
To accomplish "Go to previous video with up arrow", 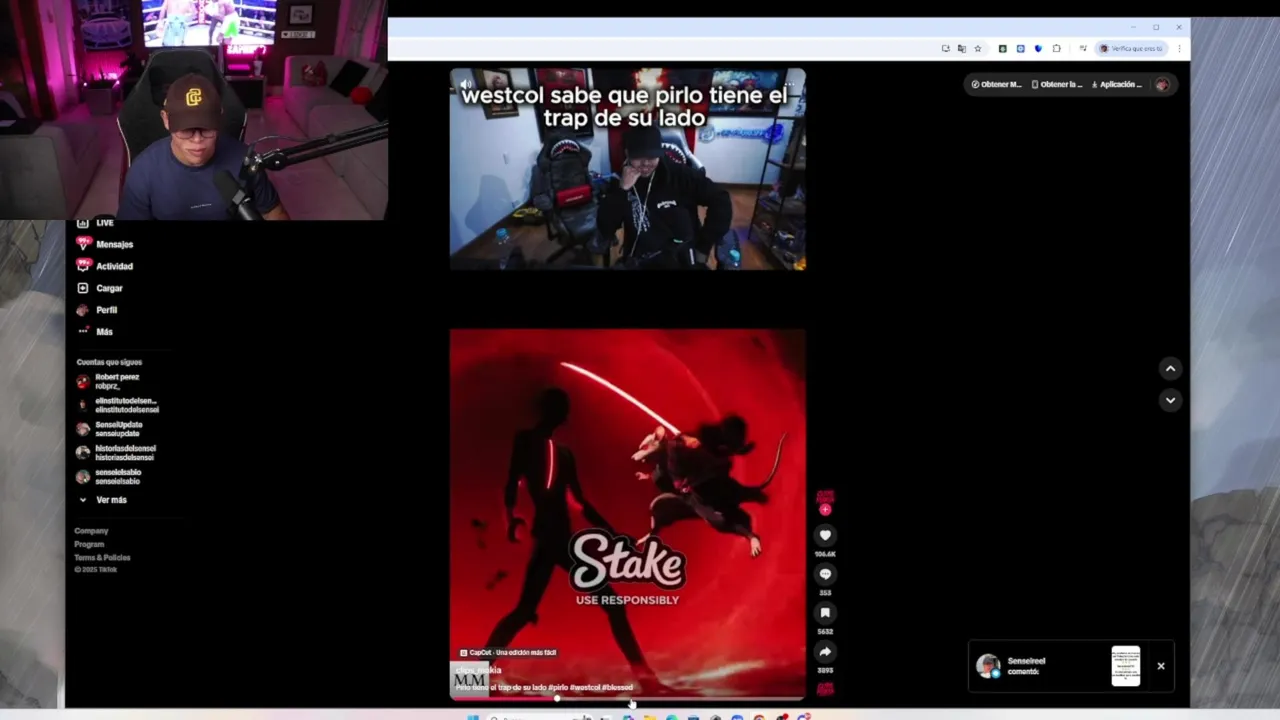I will (x=1170, y=369).
